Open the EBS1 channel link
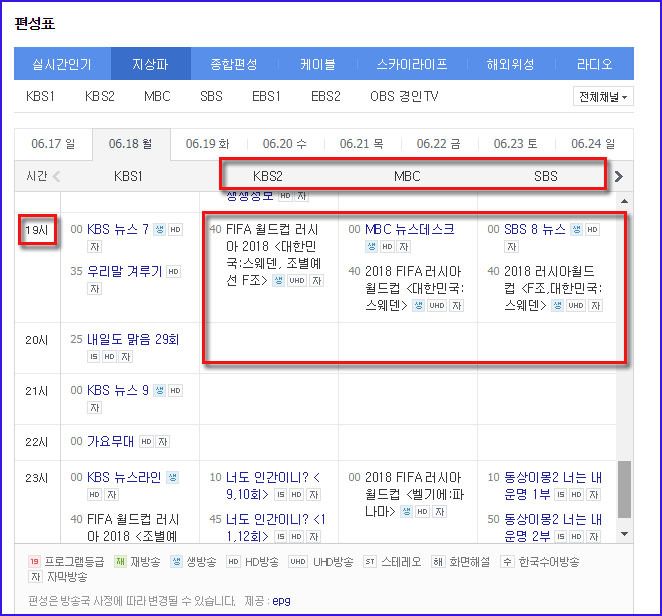The image size is (662, 616). click(x=266, y=96)
